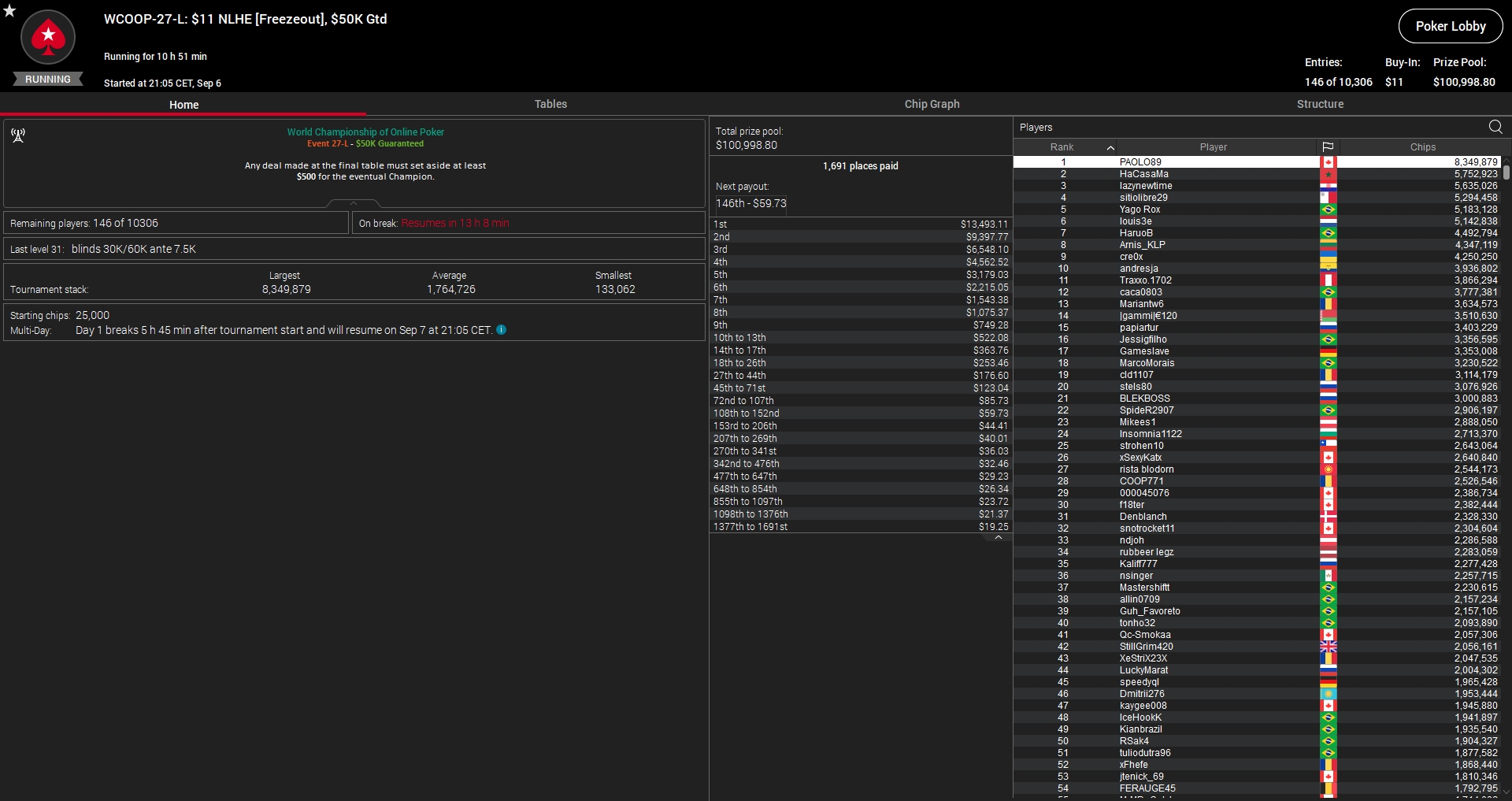Select player HaruoB row
Screen dimensions: 1512x801
[x=1257, y=233]
